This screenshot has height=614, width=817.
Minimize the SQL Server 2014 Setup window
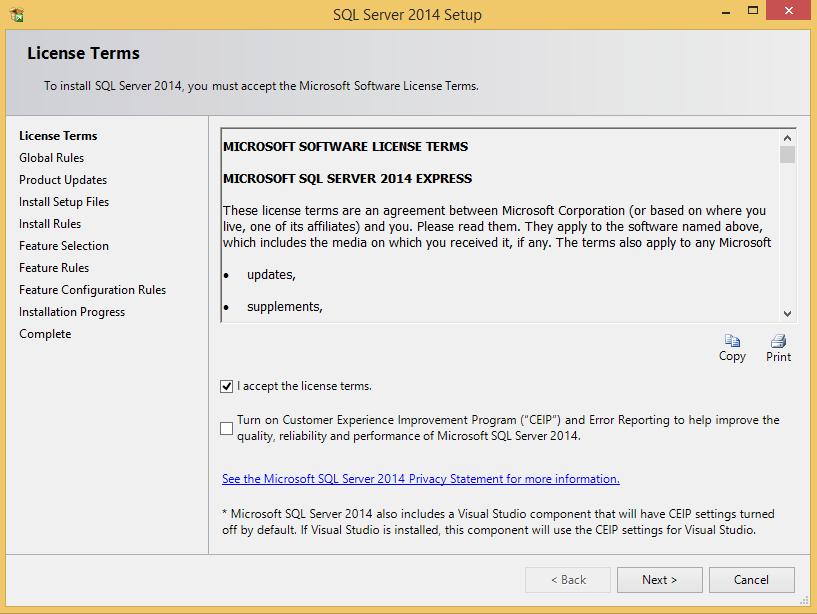point(726,11)
